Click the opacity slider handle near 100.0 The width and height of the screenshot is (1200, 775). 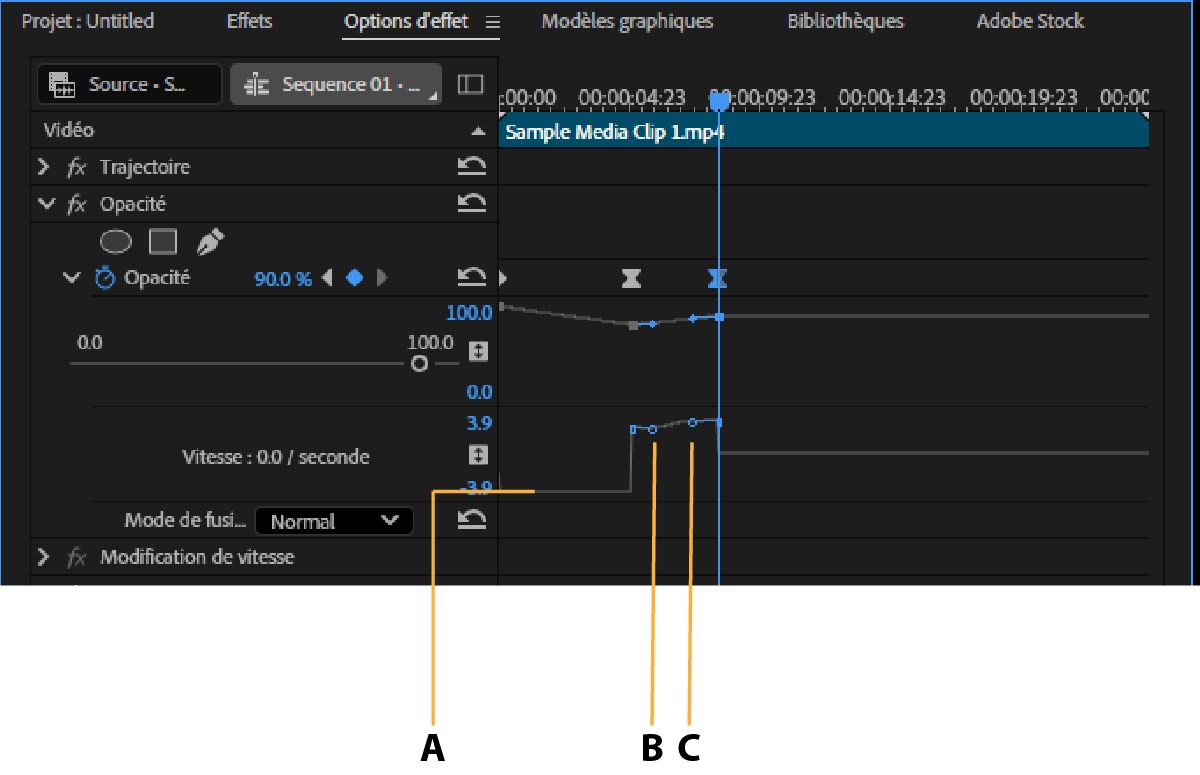click(x=420, y=365)
